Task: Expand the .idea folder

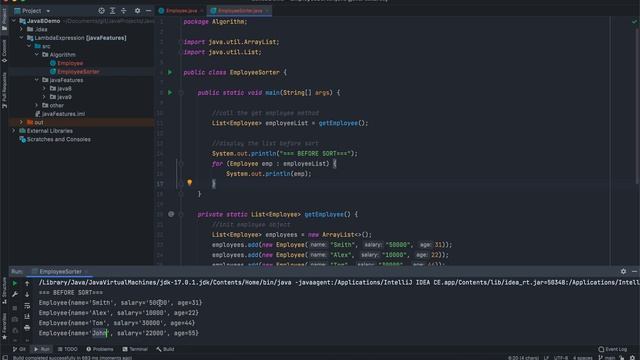Action: point(22,29)
